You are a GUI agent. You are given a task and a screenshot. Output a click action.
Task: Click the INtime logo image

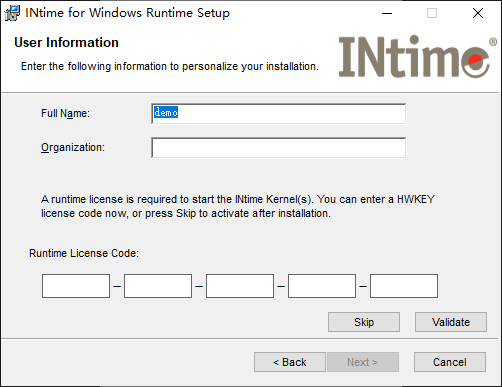[417, 56]
